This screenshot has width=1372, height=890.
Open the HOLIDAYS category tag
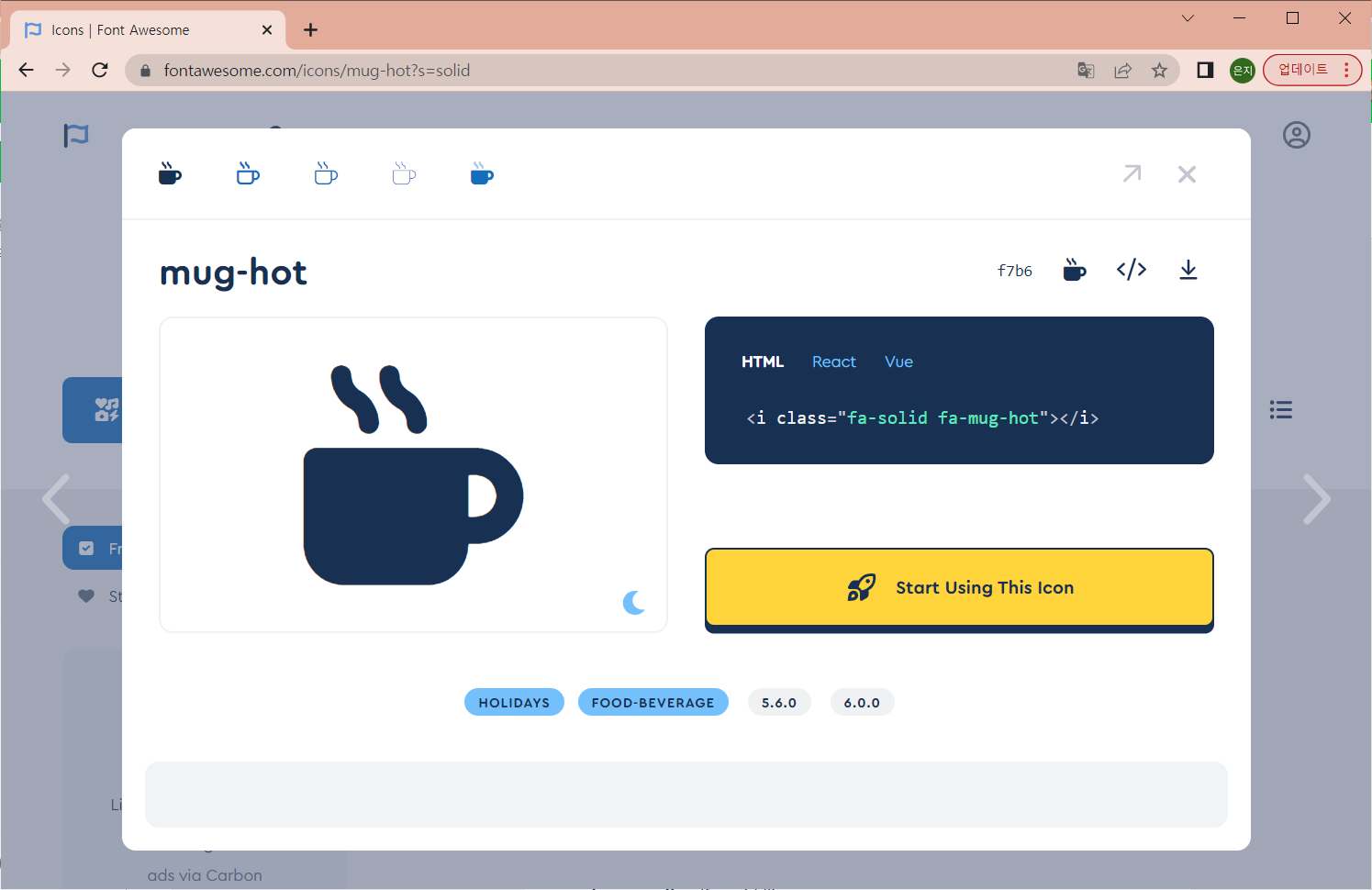tap(514, 702)
